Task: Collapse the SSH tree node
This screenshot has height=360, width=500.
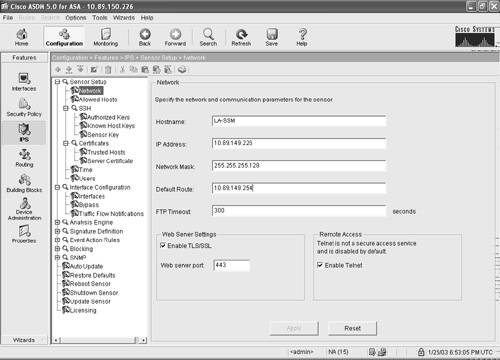Action: (x=66, y=108)
